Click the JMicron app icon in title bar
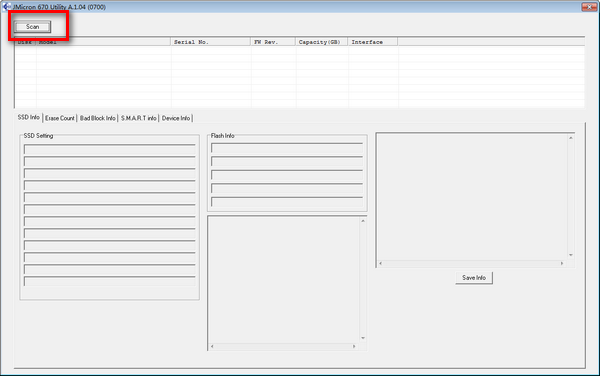Viewport: 600px width, 376px height. tap(6, 7)
